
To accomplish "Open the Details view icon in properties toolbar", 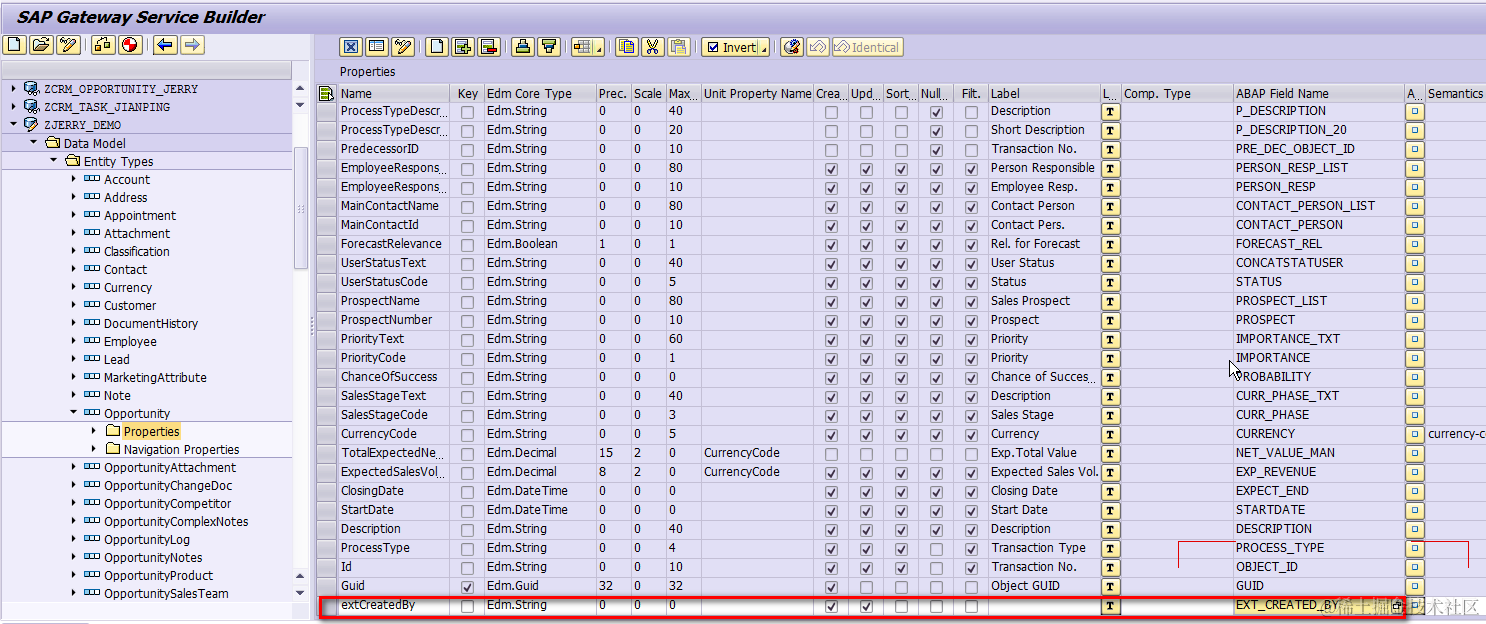I will [x=376, y=47].
